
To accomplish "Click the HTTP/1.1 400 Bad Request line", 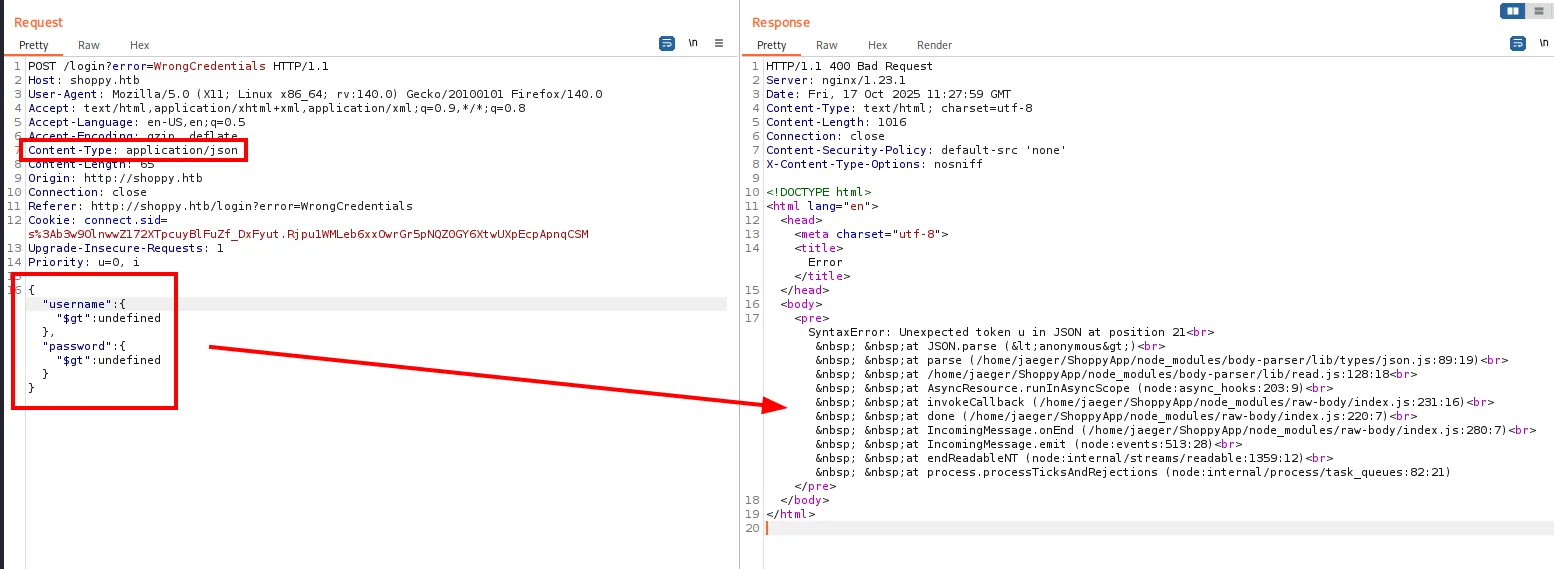I will 849,66.
